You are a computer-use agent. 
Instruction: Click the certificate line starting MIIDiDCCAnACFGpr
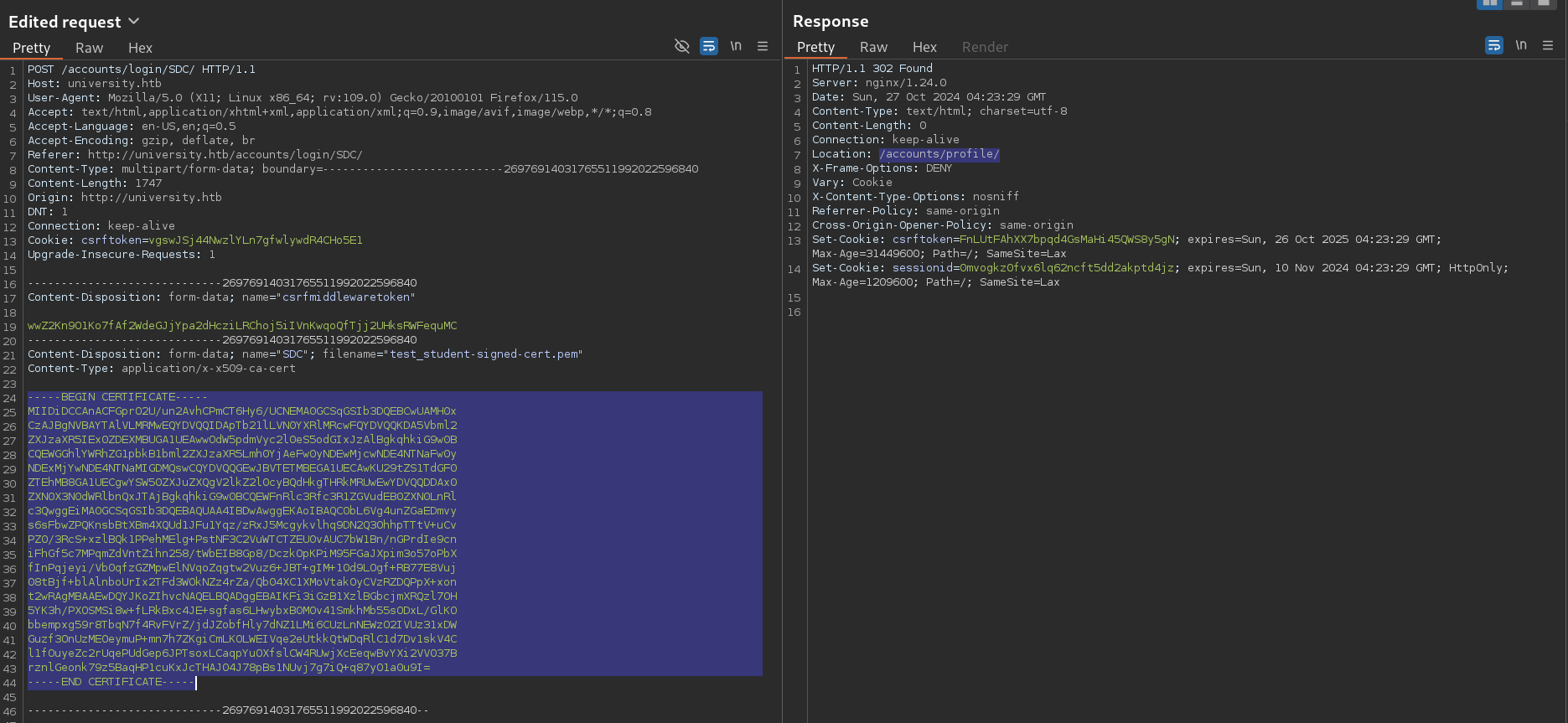(242, 411)
